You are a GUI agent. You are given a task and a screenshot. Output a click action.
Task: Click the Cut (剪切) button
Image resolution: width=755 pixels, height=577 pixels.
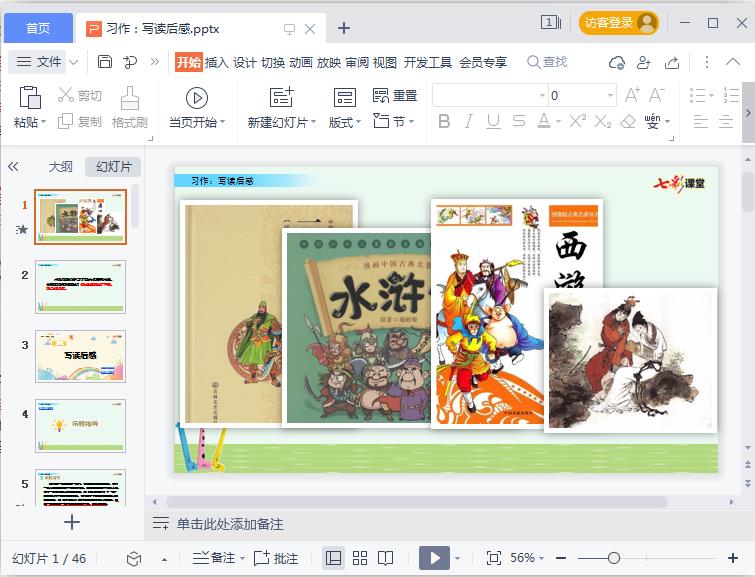click(79, 95)
